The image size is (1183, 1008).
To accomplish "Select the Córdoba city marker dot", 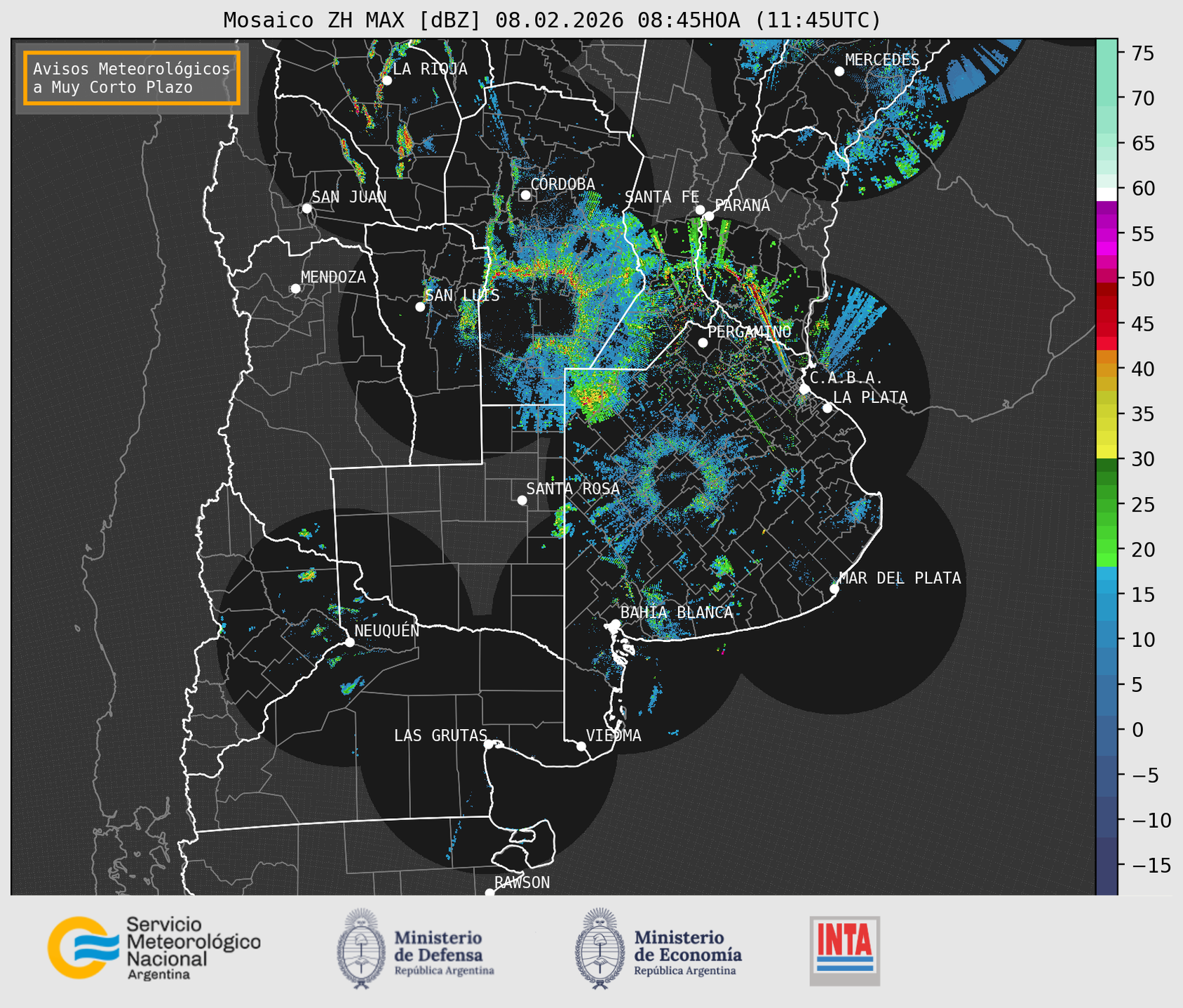I will 525,195.
